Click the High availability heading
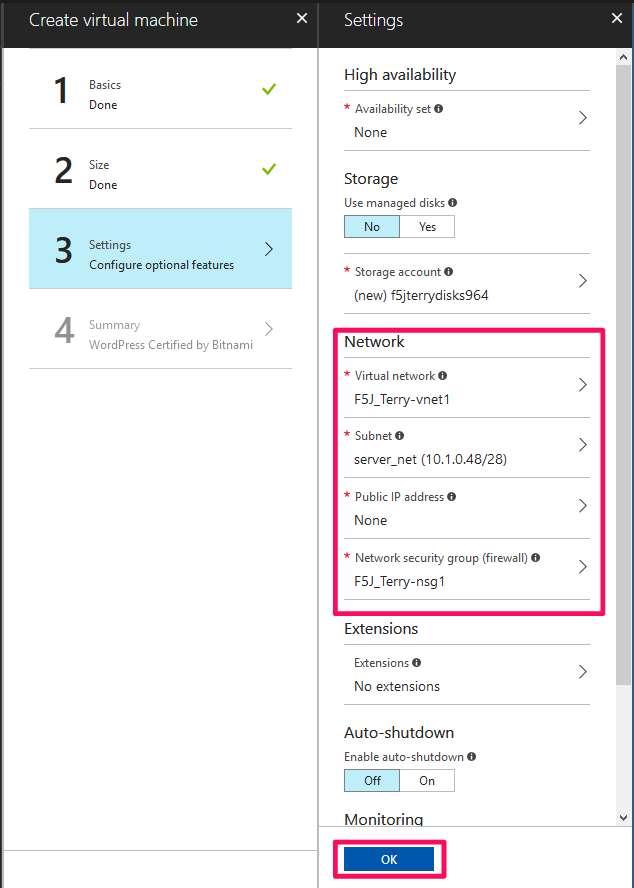 coord(400,75)
